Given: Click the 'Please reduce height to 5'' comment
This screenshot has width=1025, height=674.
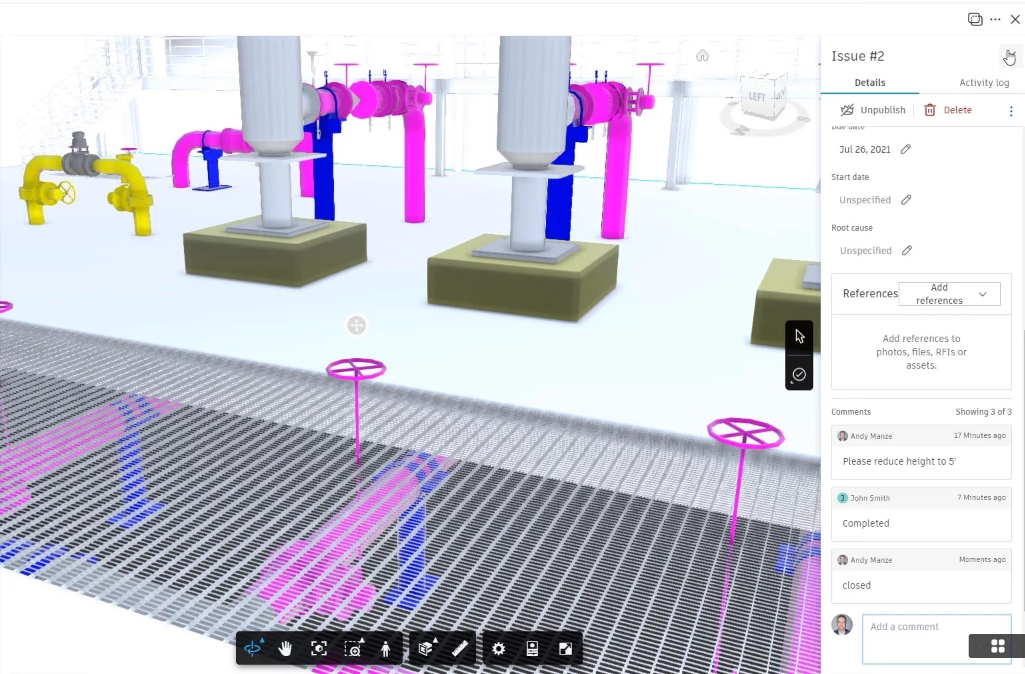Looking at the screenshot, I should [x=899, y=462].
